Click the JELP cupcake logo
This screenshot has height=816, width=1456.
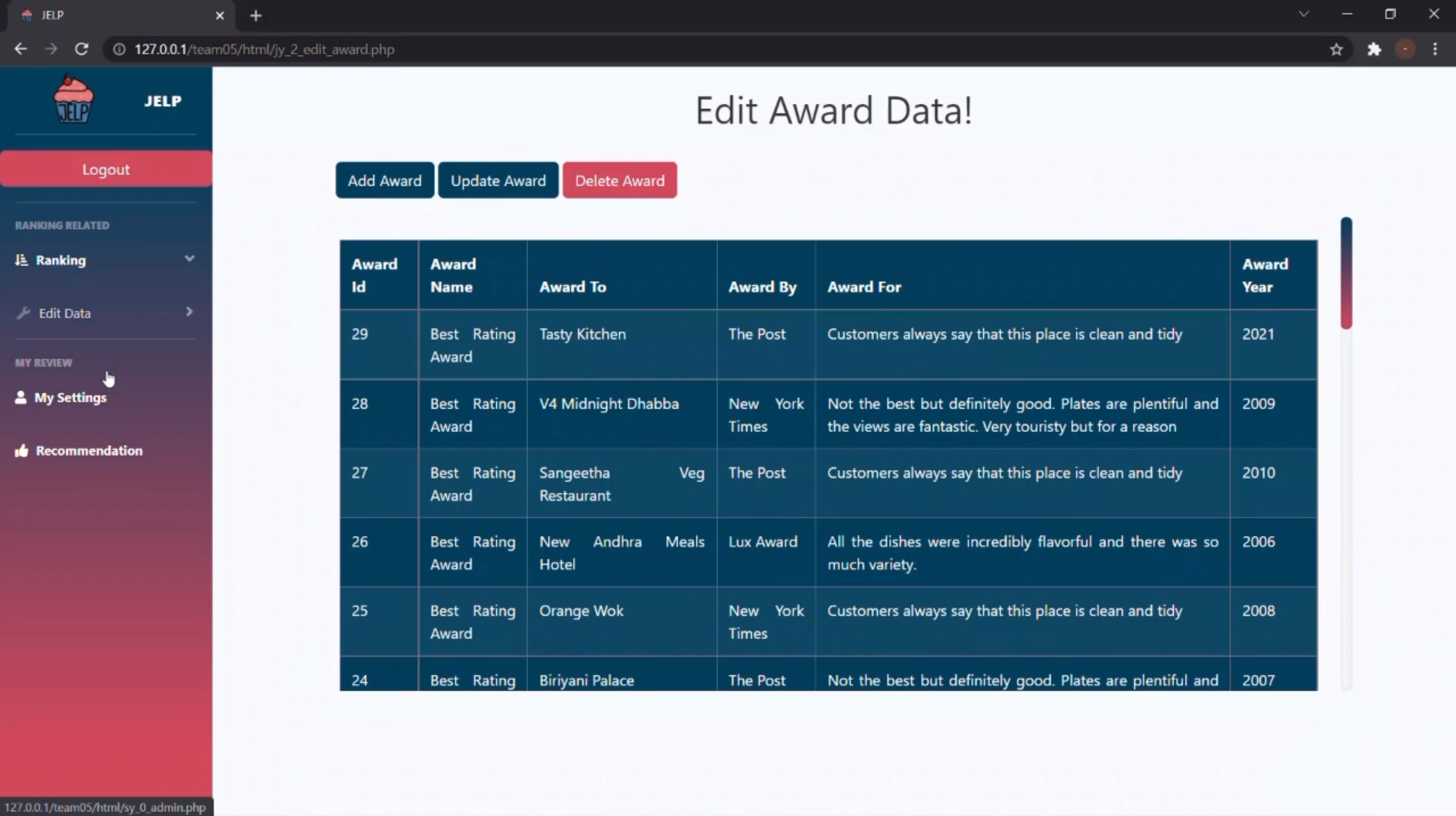coord(73,100)
